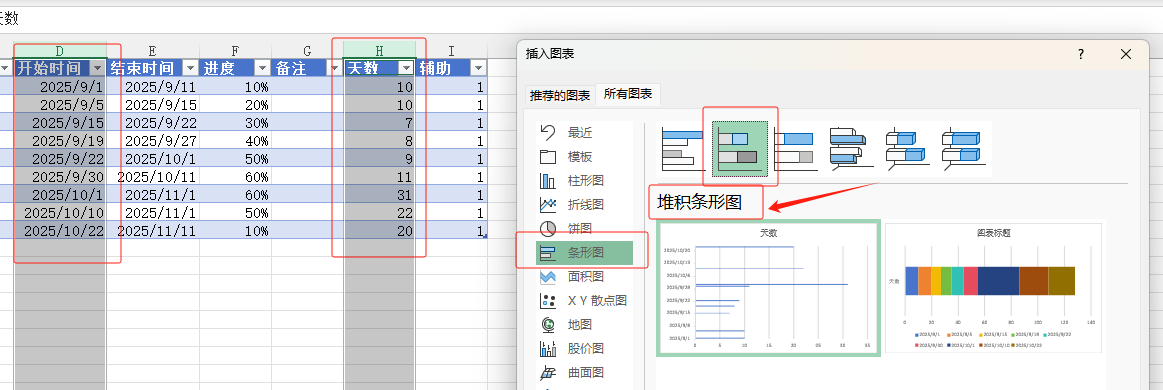This screenshot has height=390, width=1163.
Task: Pick the 3-D 100% stacked bar icon
Action: coord(962,148)
